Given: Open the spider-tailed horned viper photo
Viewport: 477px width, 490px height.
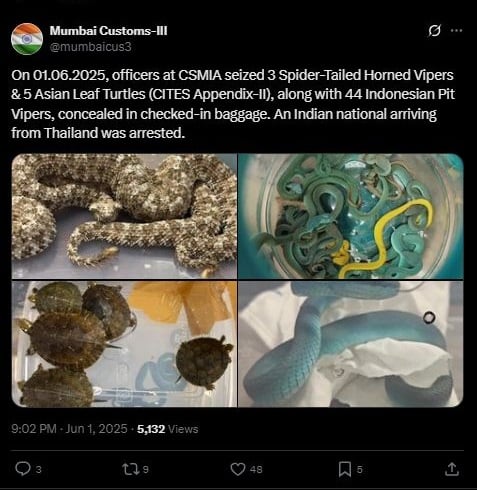Looking at the screenshot, I should pos(124,216).
